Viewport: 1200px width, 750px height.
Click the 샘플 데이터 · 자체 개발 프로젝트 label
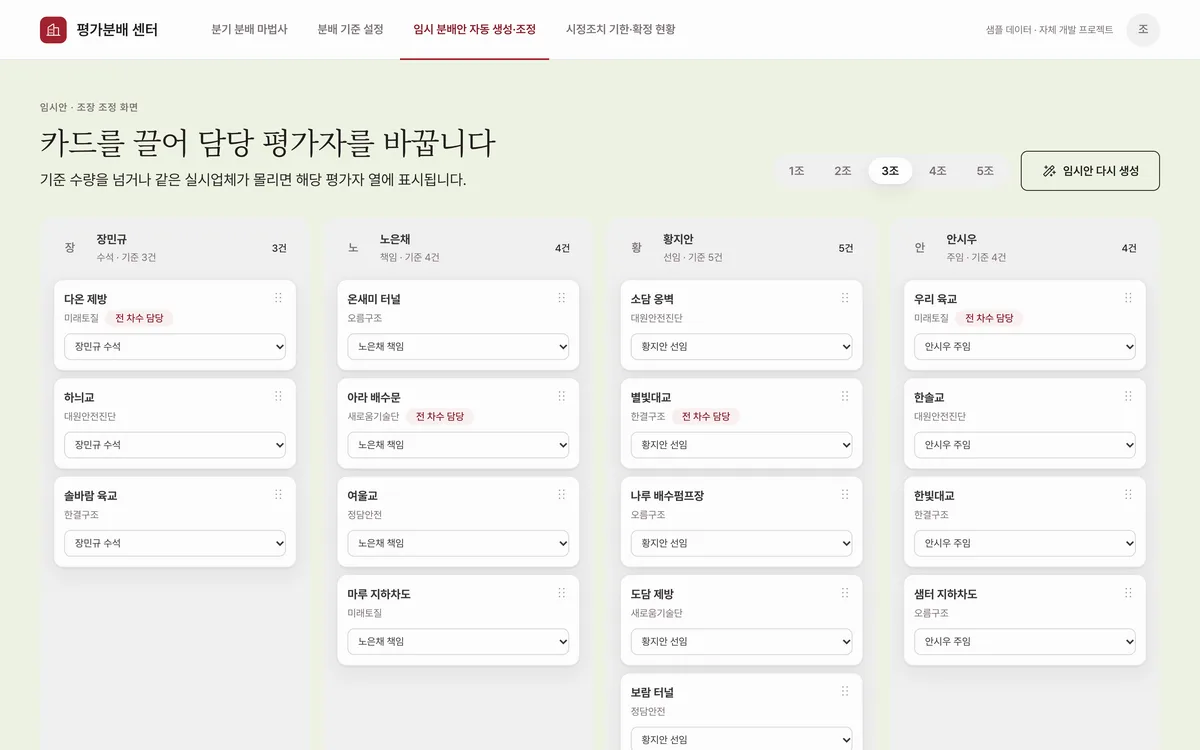1049,30
